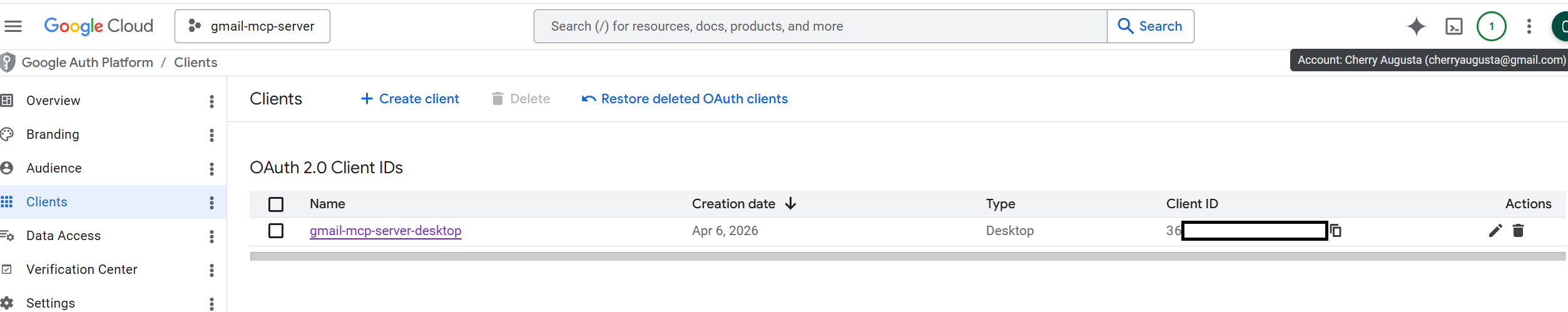This screenshot has width=1568, height=312.
Task: Open the Gemini AI assistant sparkle icon
Action: click(1416, 26)
